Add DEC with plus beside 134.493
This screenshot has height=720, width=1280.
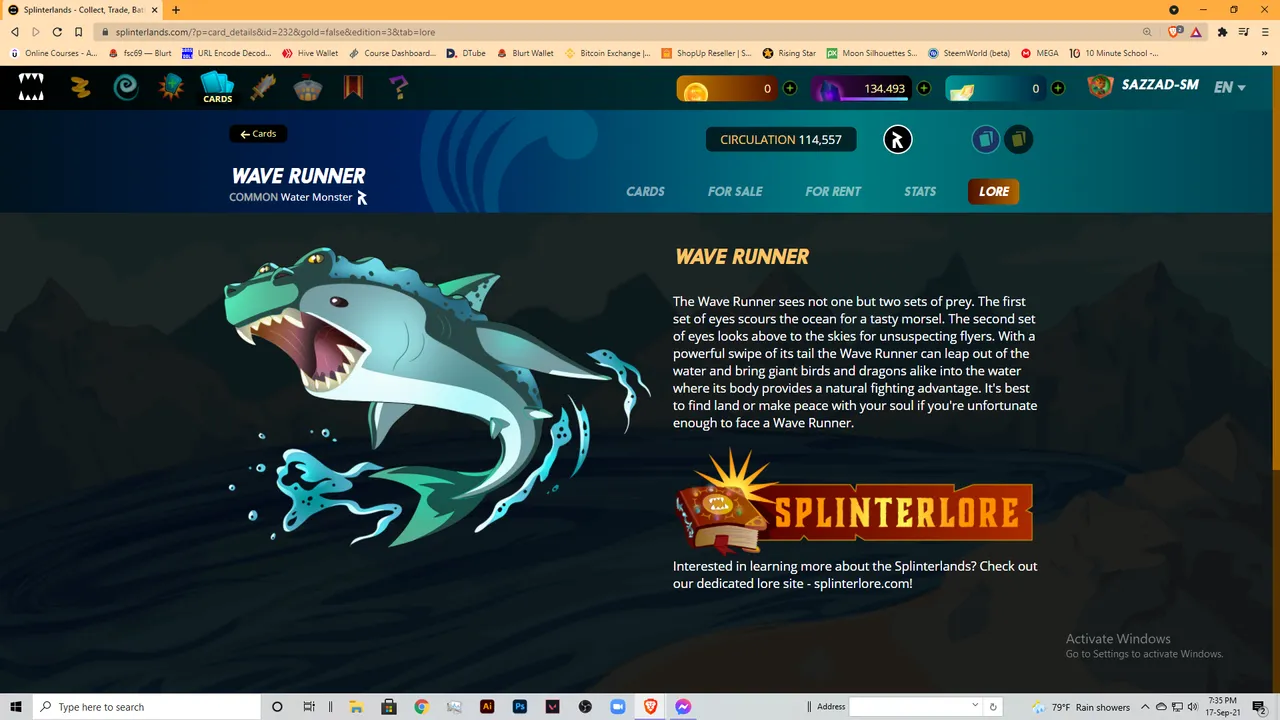tap(924, 88)
